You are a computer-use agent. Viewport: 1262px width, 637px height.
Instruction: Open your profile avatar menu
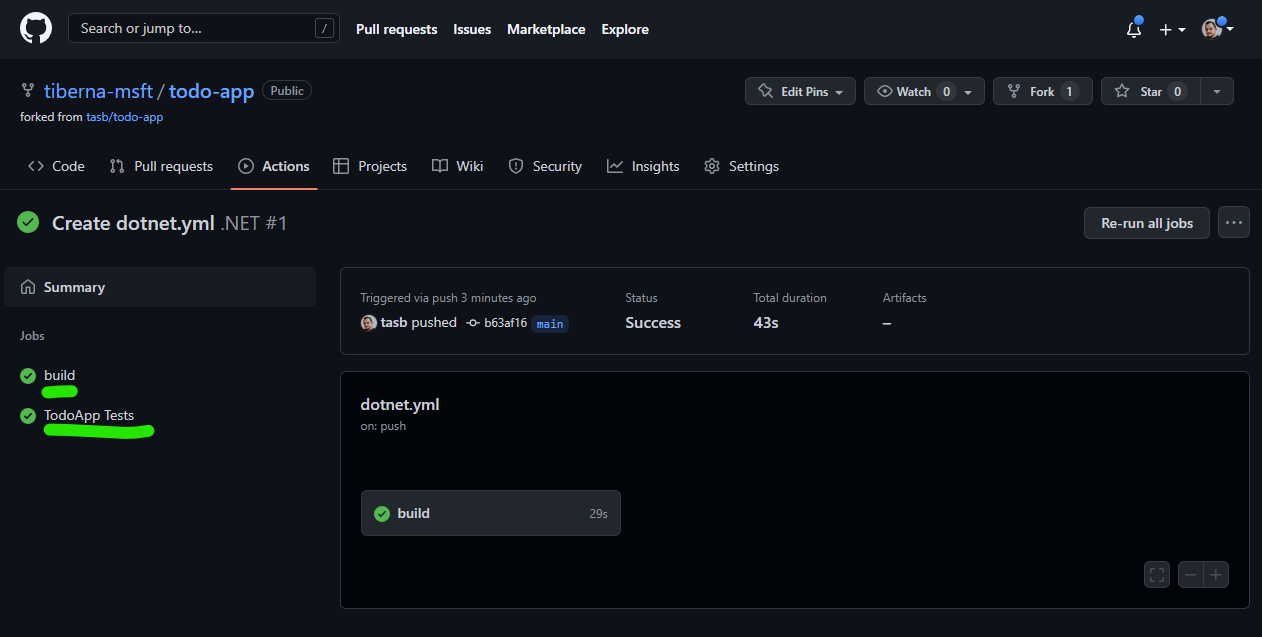pyautogui.click(x=1211, y=29)
